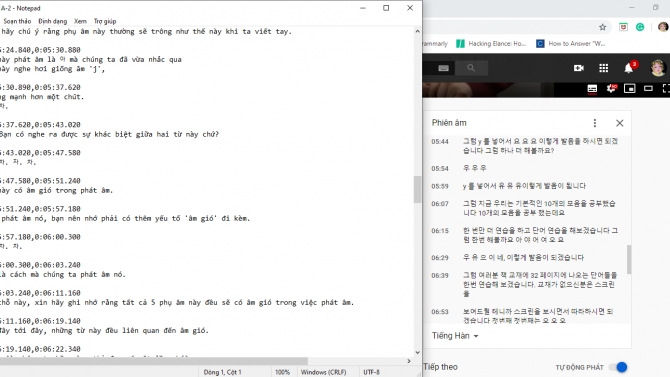Bookmark this page with the star icon

(x=602, y=27)
